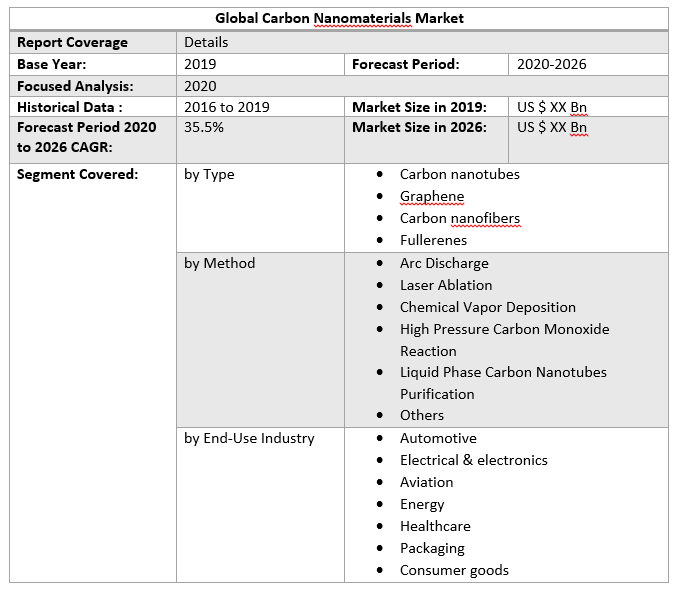Click the 'Focused Analysis:' label
The image size is (678, 594).
(x=75, y=86)
